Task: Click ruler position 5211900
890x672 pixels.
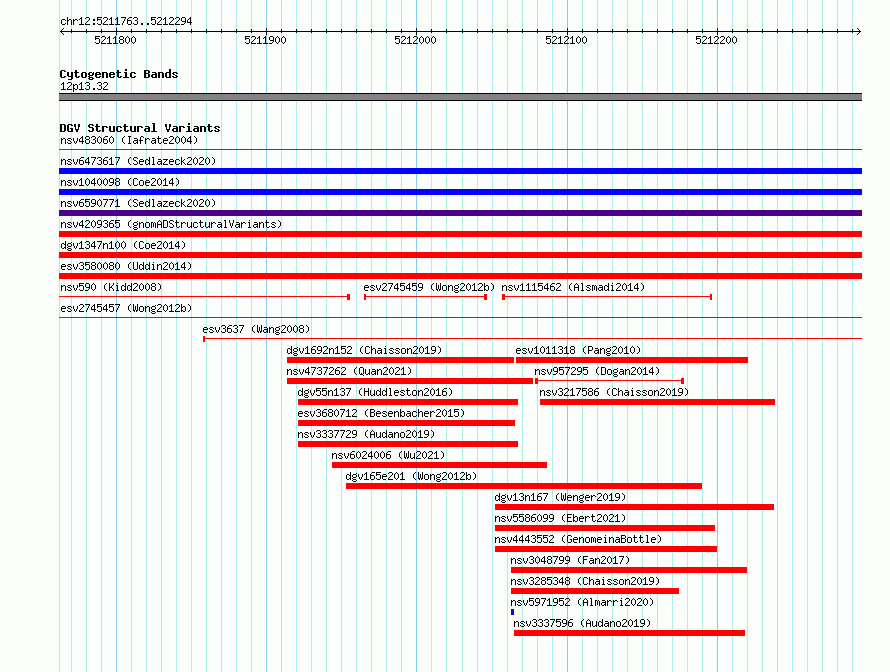Action: coord(265,40)
